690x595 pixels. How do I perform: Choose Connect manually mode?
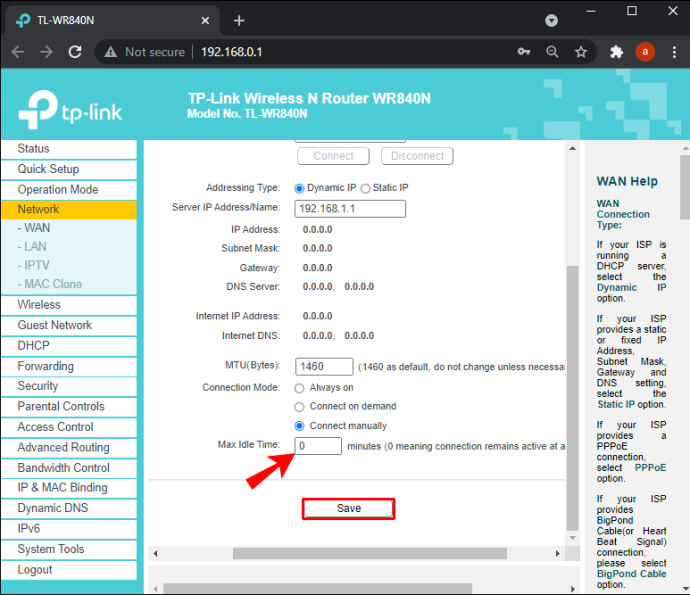point(299,426)
